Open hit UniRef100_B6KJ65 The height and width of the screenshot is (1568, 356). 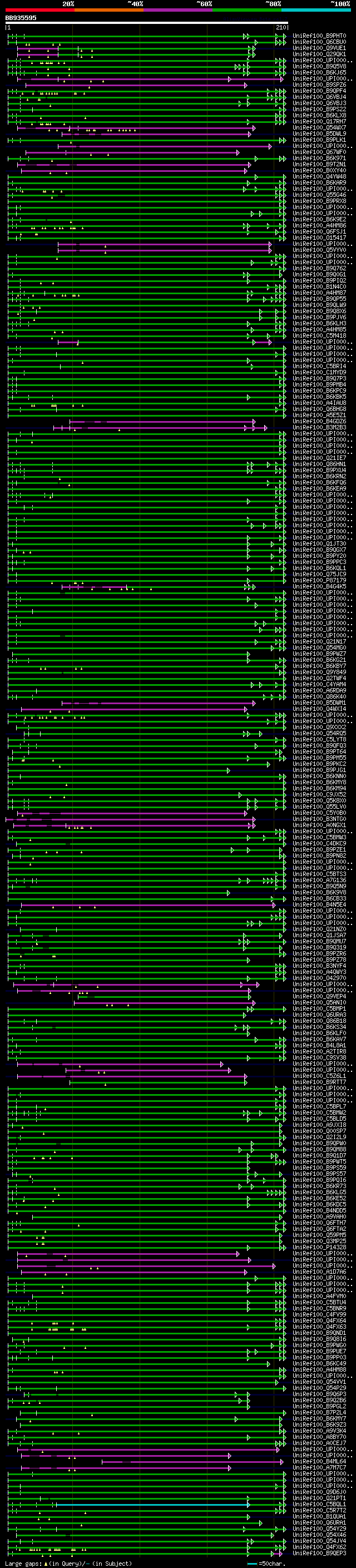(319, 72)
